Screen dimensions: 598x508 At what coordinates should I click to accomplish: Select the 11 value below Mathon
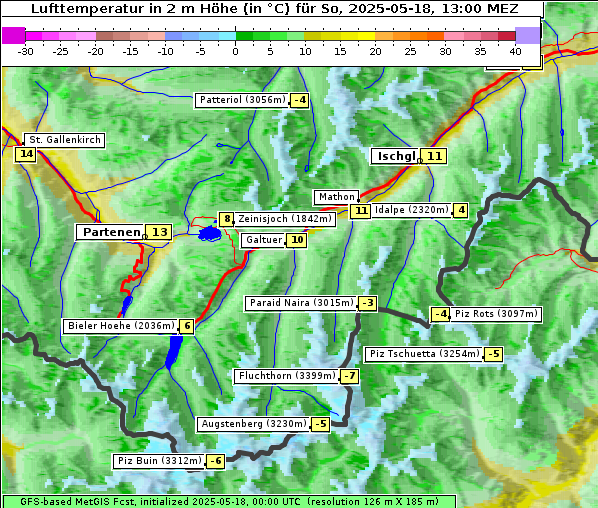point(360,211)
